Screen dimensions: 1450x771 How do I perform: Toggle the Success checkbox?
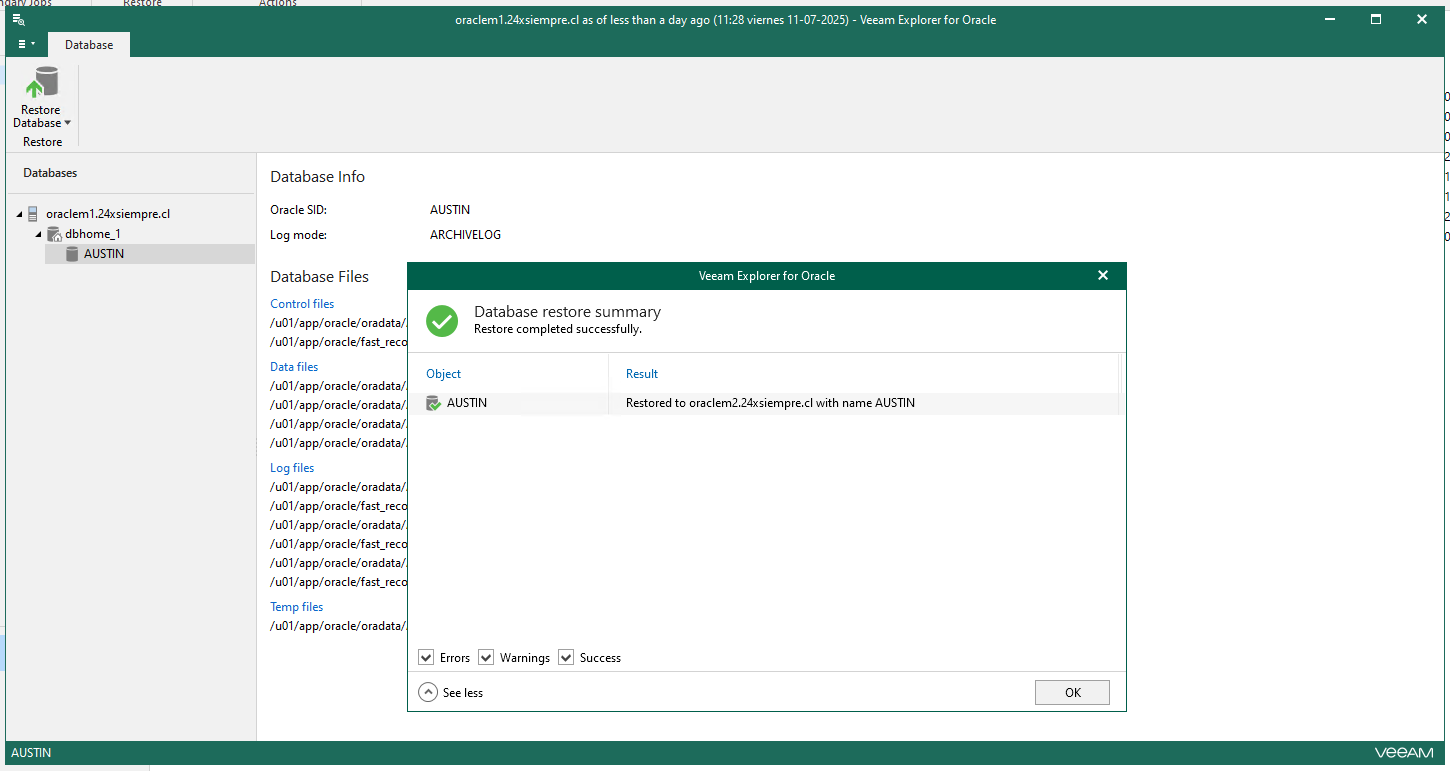click(x=566, y=657)
